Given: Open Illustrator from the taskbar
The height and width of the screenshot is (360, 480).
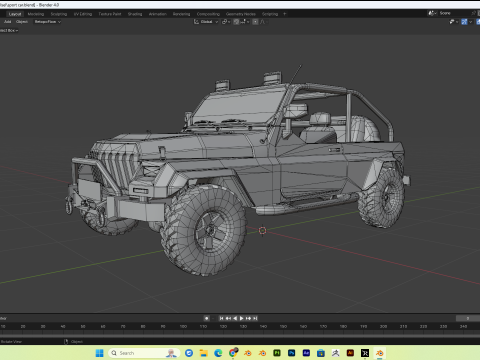Looking at the screenshot, I should [350, 353].
